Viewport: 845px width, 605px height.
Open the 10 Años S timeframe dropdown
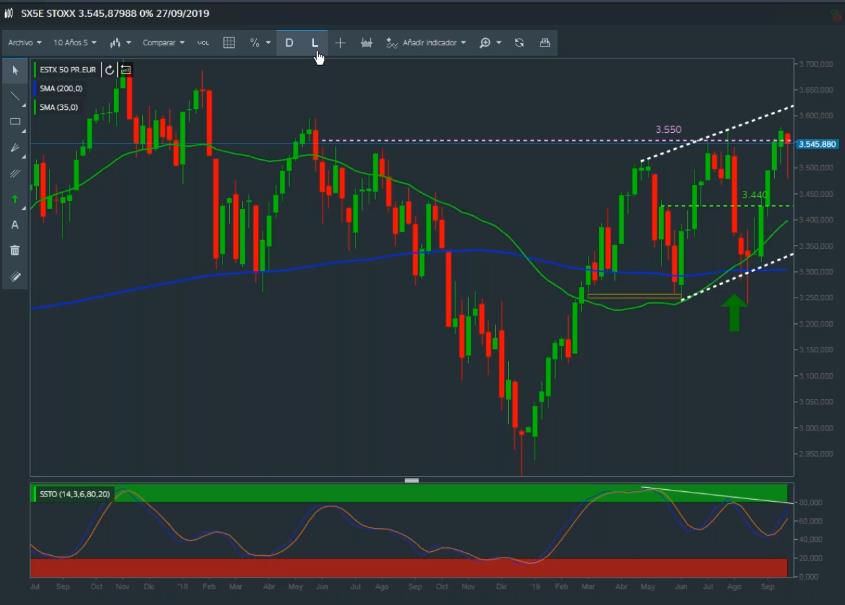pos(75,43)
